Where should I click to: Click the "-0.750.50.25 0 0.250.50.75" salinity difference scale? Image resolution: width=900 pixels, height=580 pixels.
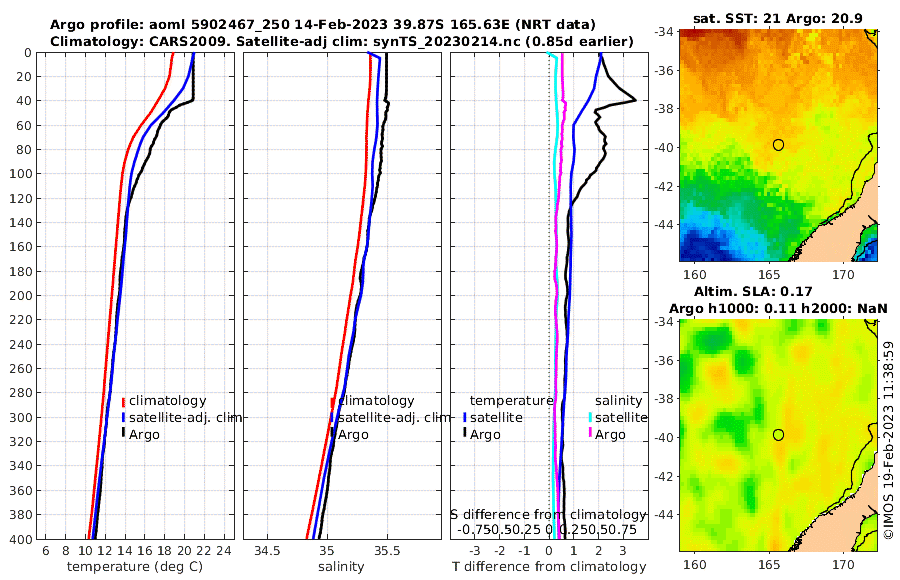pyautogui.click(x=547, y=529)
